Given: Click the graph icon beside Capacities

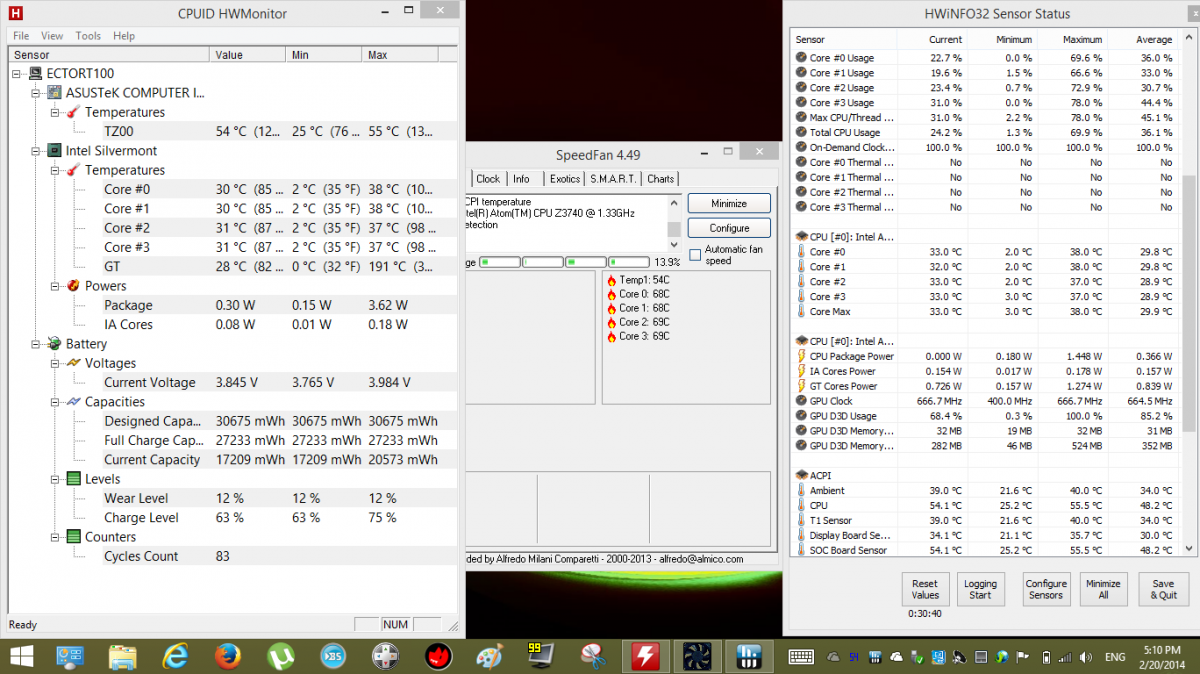Looking at the screenshot, I should [74, 402].
